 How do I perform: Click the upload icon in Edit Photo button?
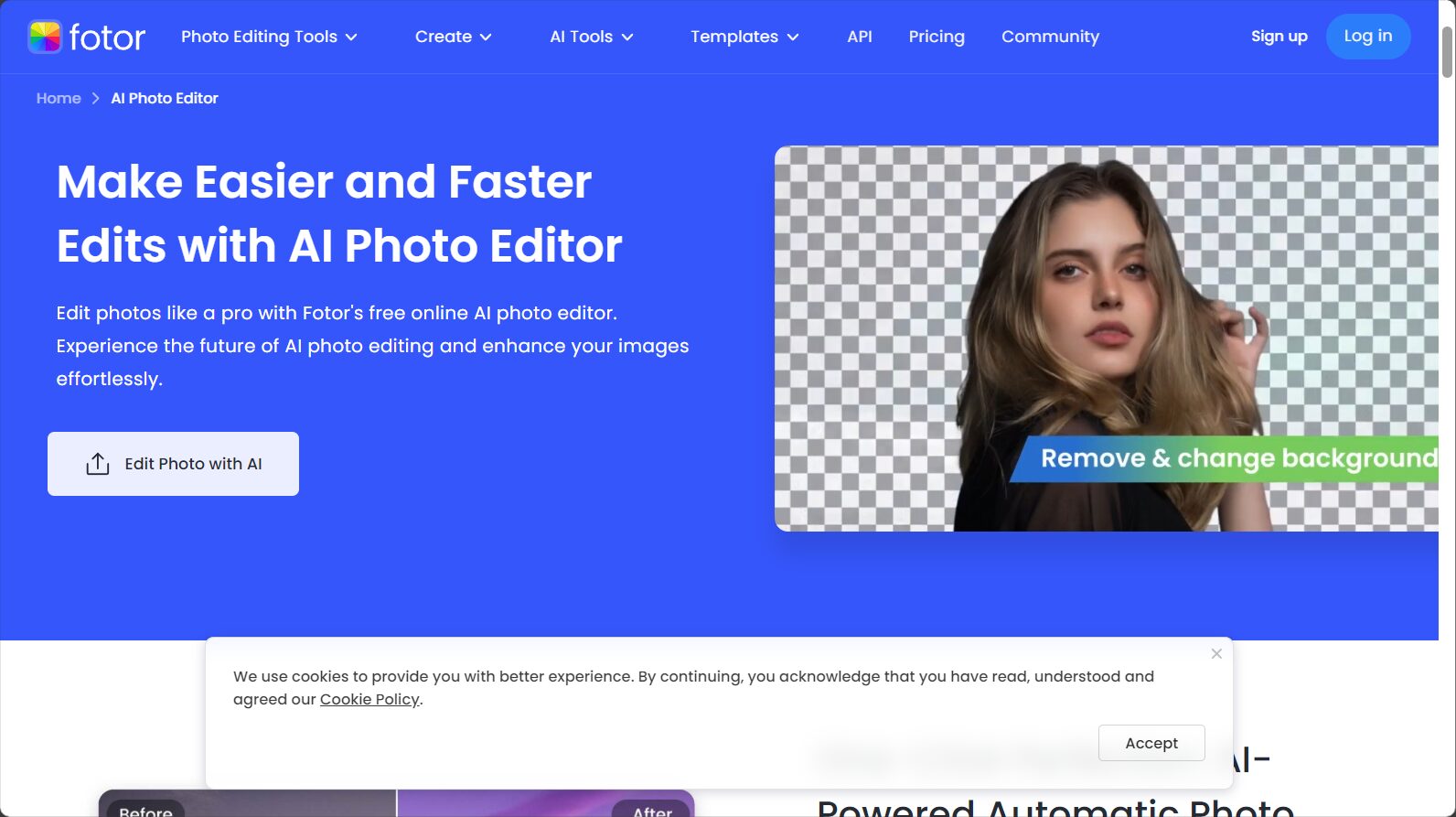98,464
